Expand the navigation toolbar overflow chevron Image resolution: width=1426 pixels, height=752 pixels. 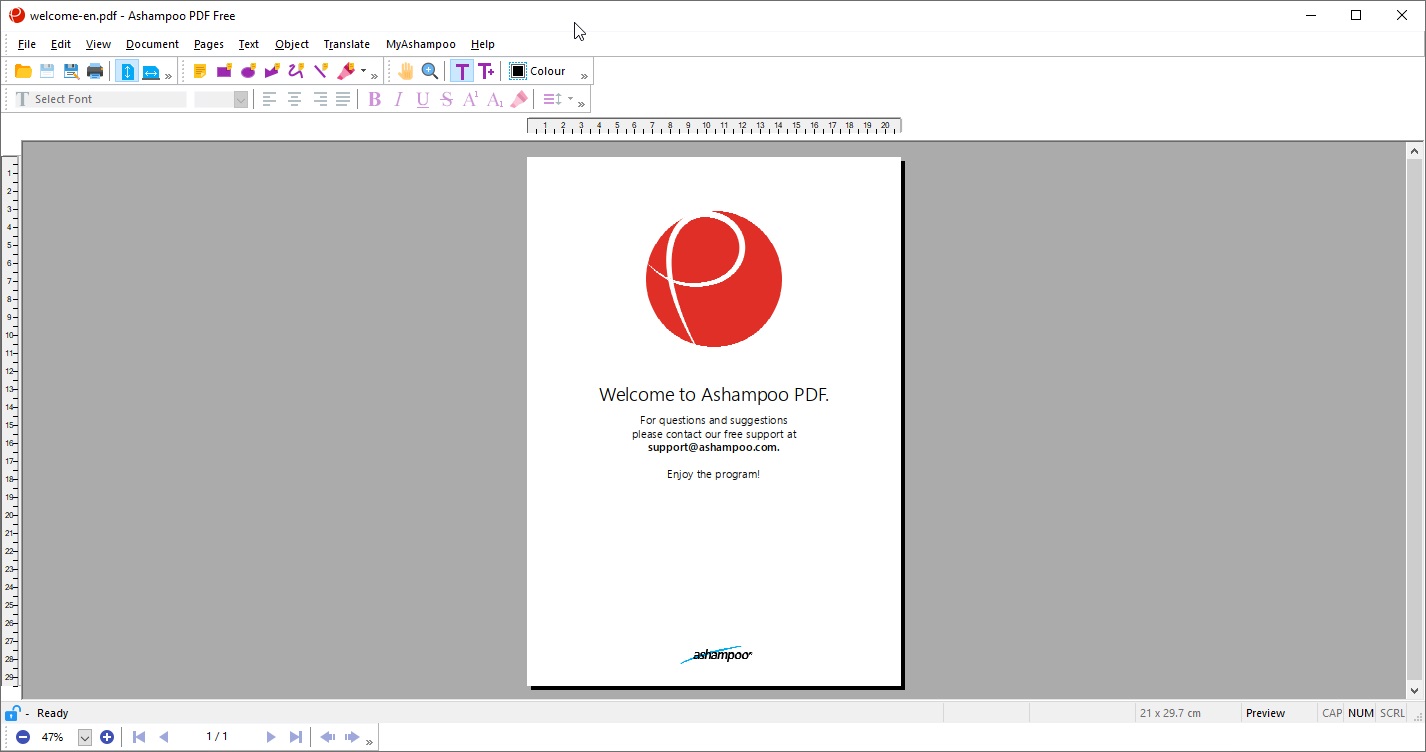click(370, 742)
